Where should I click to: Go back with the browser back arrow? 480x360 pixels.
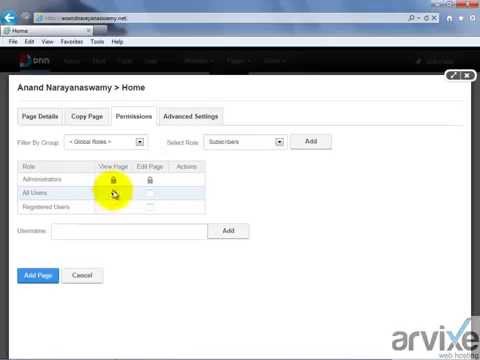point(9,18)
